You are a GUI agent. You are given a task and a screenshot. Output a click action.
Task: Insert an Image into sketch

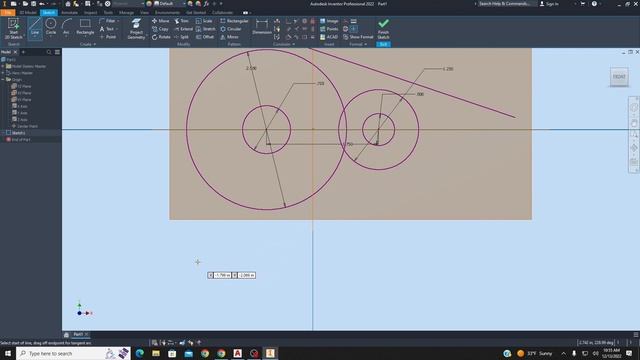tap(329, 21)
